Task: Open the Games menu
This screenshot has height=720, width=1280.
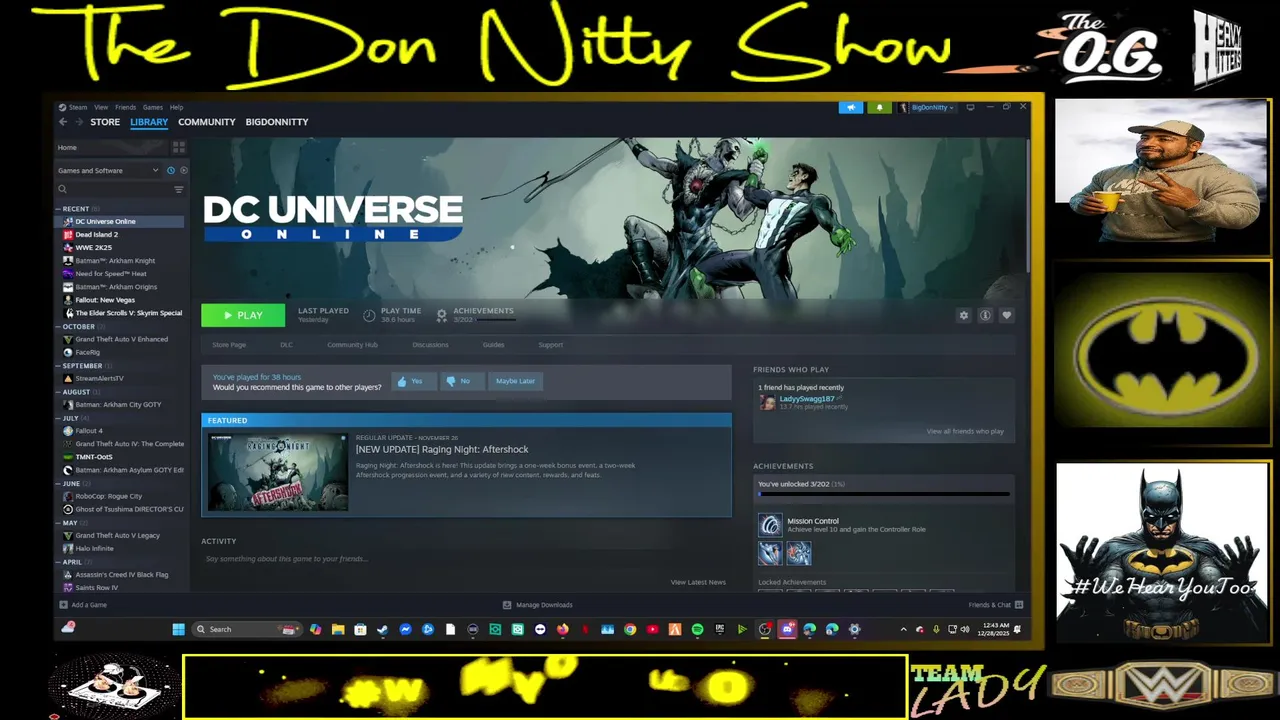Action: click(x=153, y=107)
